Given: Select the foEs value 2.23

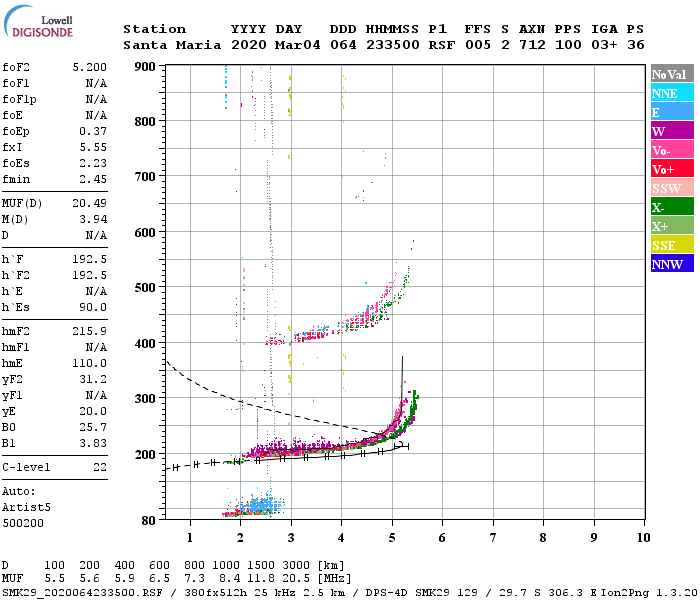Looking at the screenshot, I should tap(93, 163).
